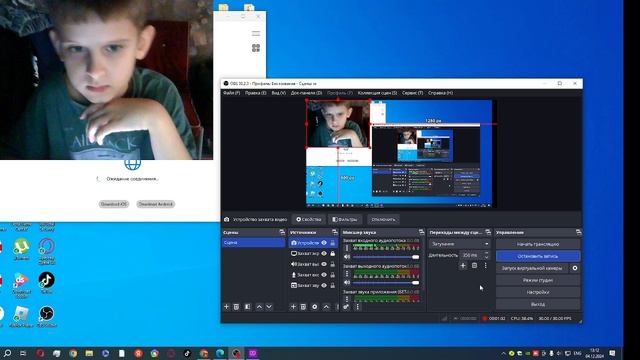
Task: Select the scene row in Scenes list
Action: (253, 242)
